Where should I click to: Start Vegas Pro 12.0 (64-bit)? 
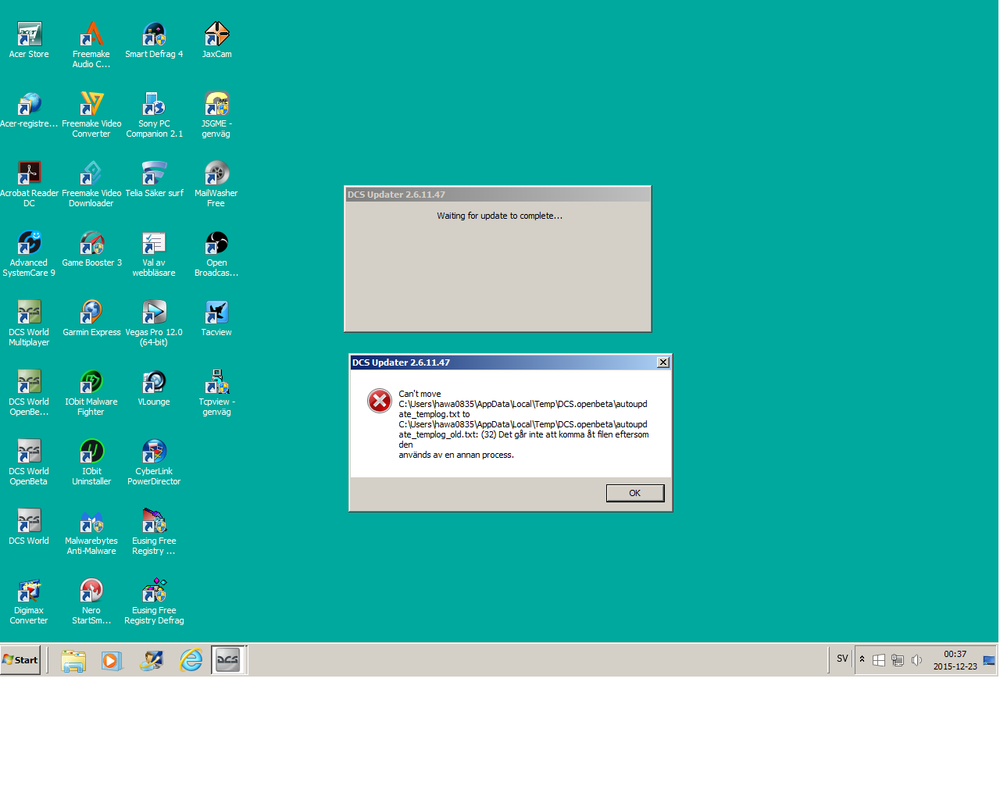tap(154, 310)
